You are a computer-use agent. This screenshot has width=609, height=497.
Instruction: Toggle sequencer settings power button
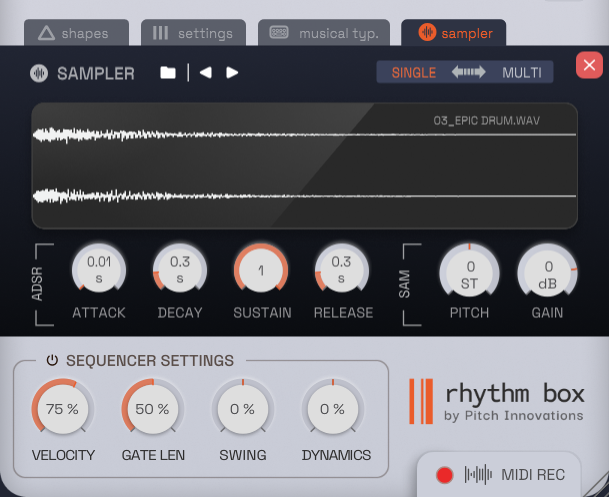point(52,361)
